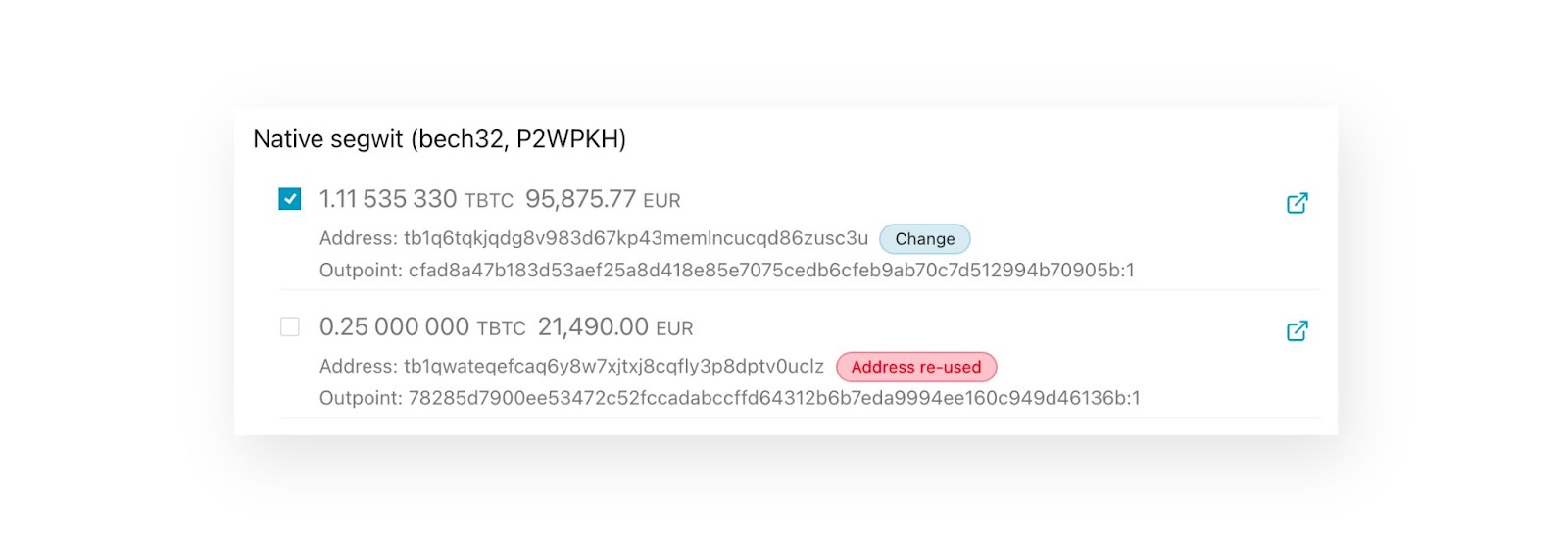Check the 0.25 000 000 TBTC coin
The image size is (1568, 549).
click(290, 326)
